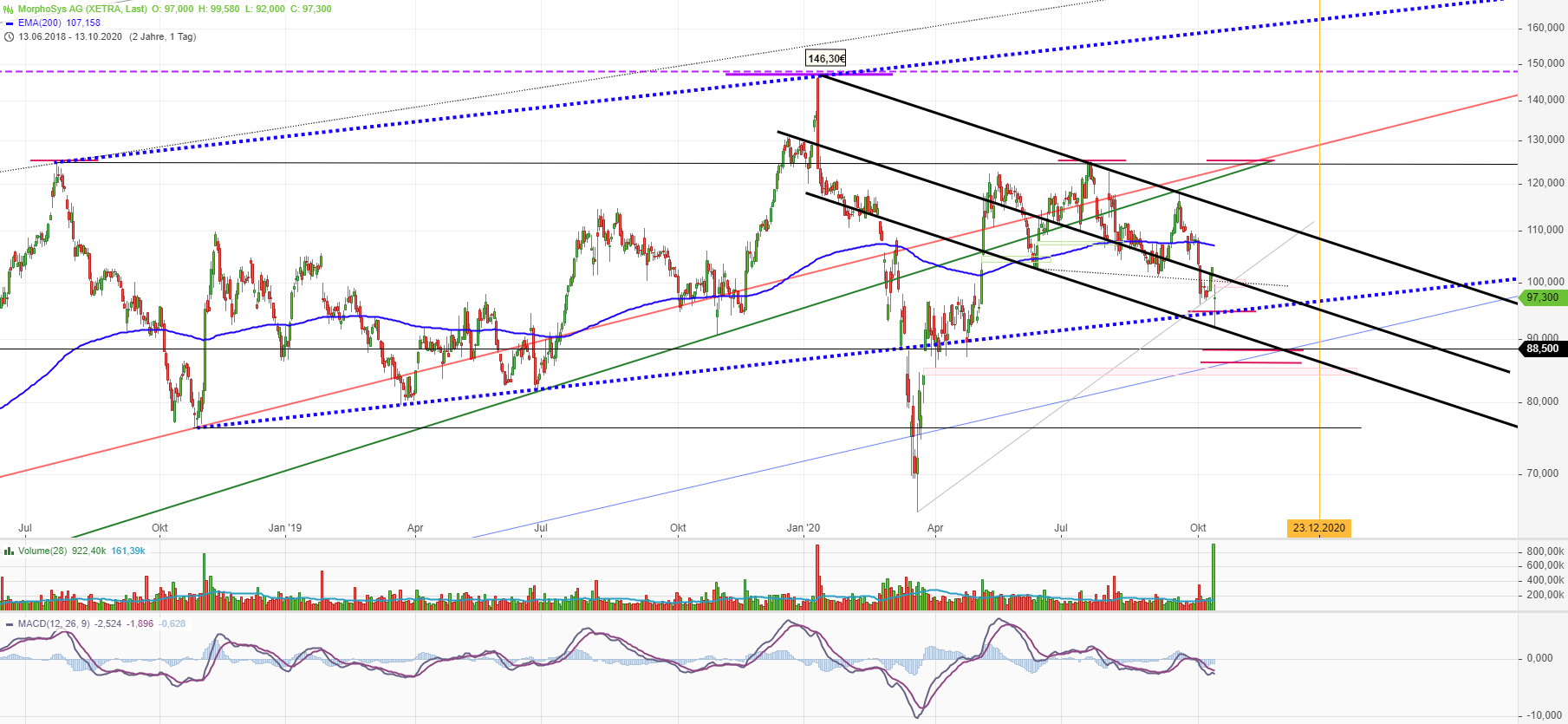1568x724 pixels.
Task: Click the open price O: 97,000
Action: click(172, 9)
